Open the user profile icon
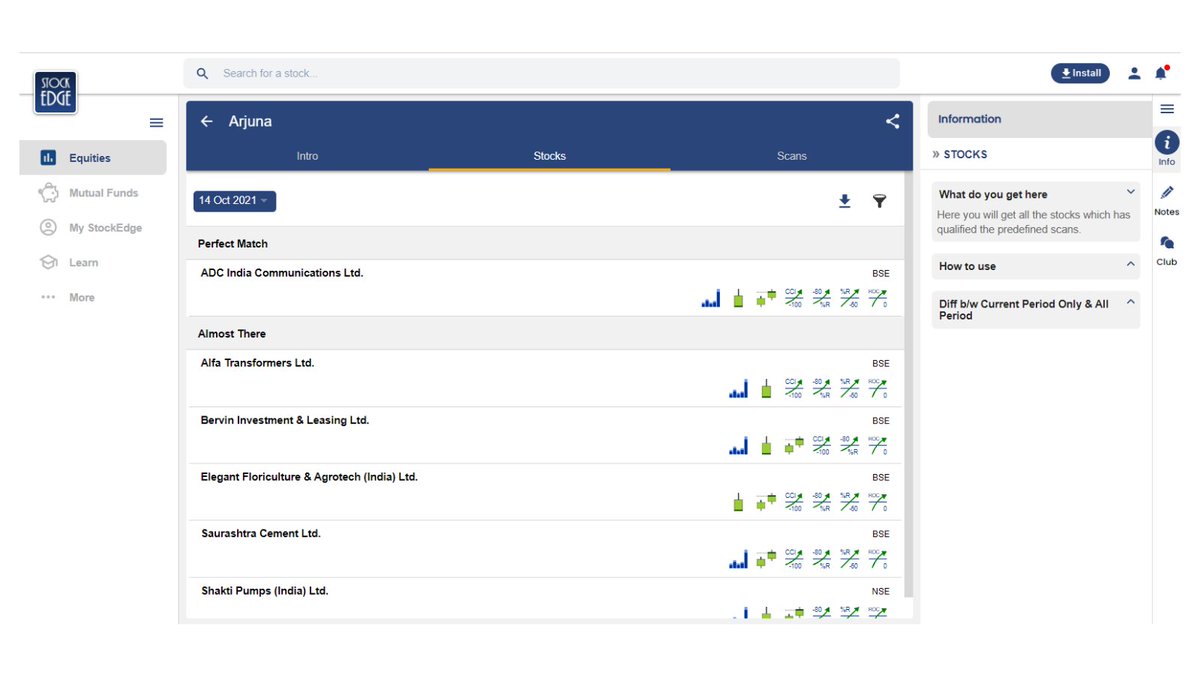The width and height of the screenshot is (1200, 675). 1134,73
